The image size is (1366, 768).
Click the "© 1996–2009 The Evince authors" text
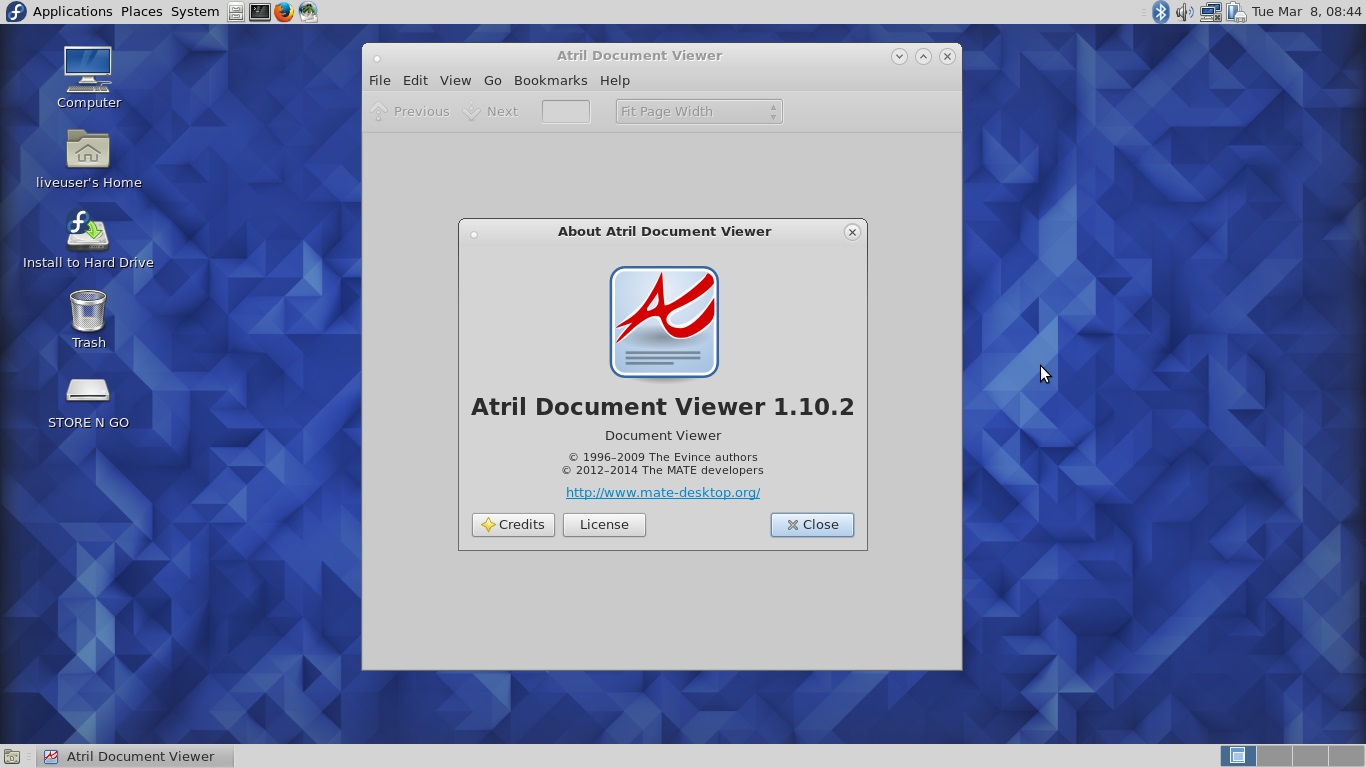click(663, 457)
